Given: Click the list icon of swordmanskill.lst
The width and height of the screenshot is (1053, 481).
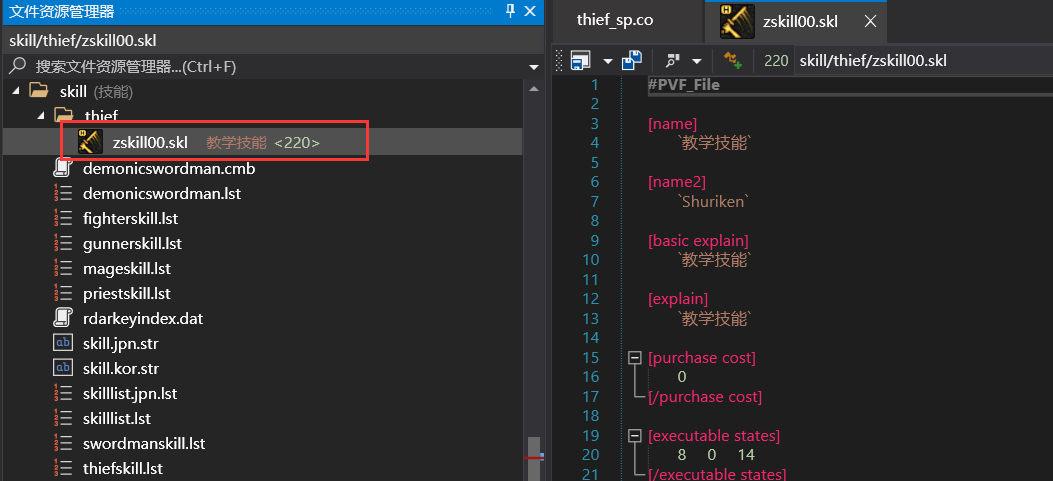Looking at the screenshot, I should [62, 443].
